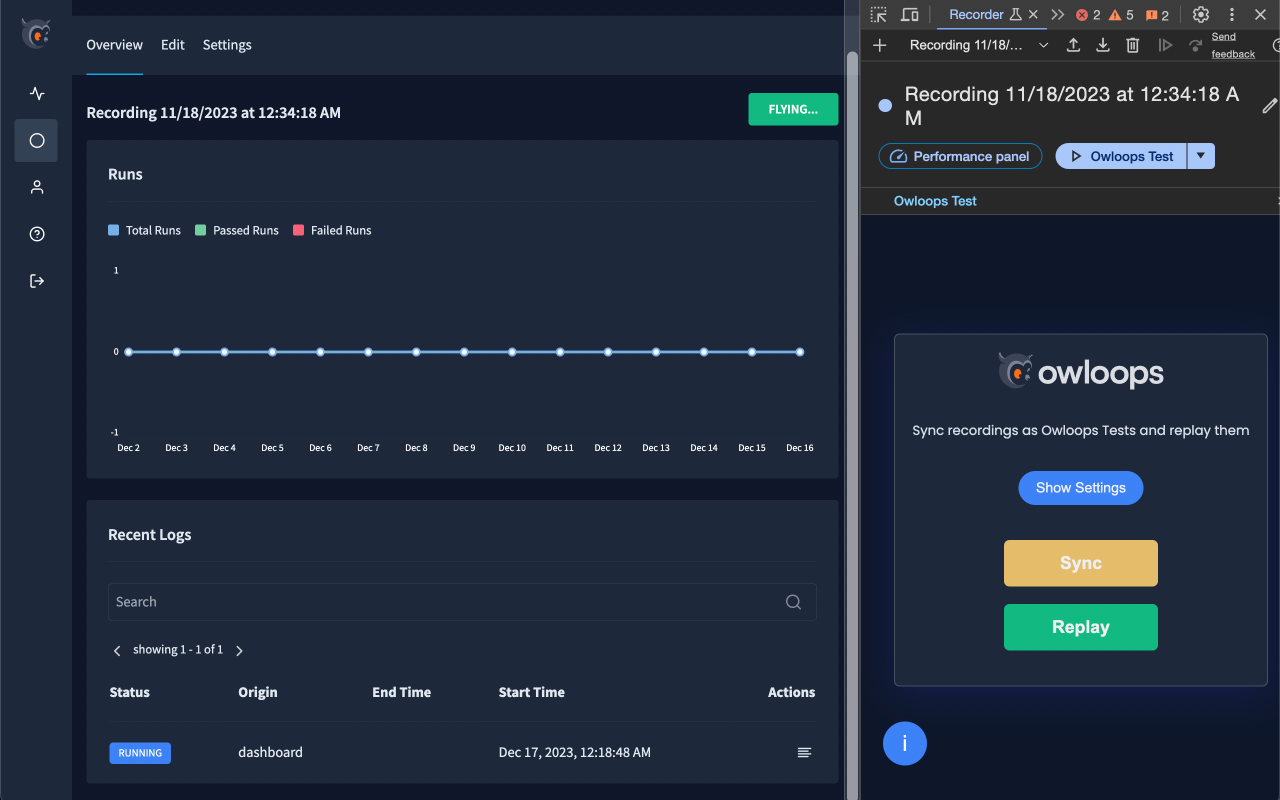The image size is (1280, 800).
Task: Click the search magnifier icon in Recent Logs
Action: (x=793, y=602)
